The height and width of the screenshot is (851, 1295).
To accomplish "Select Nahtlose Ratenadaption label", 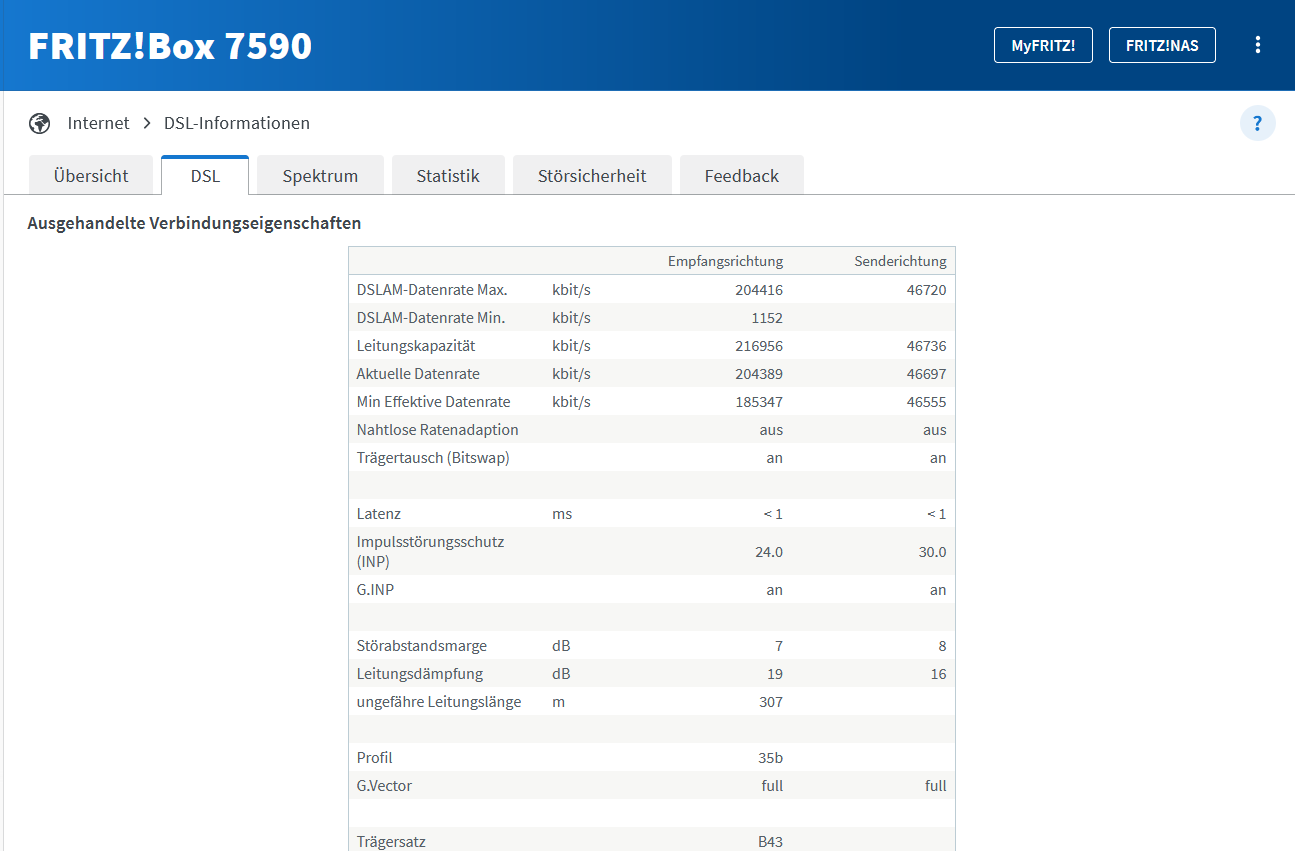I will point(437,430).
